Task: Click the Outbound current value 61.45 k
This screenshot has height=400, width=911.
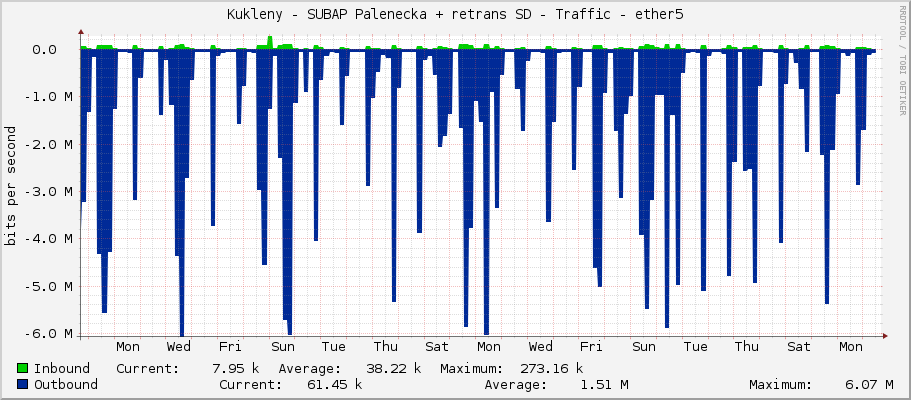Action: (x=334, y=384)
